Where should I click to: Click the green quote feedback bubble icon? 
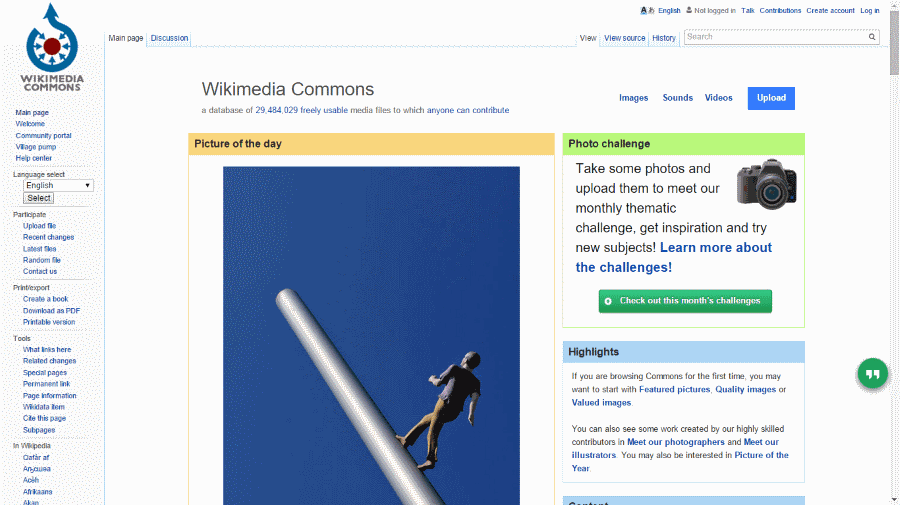point(872,374)
